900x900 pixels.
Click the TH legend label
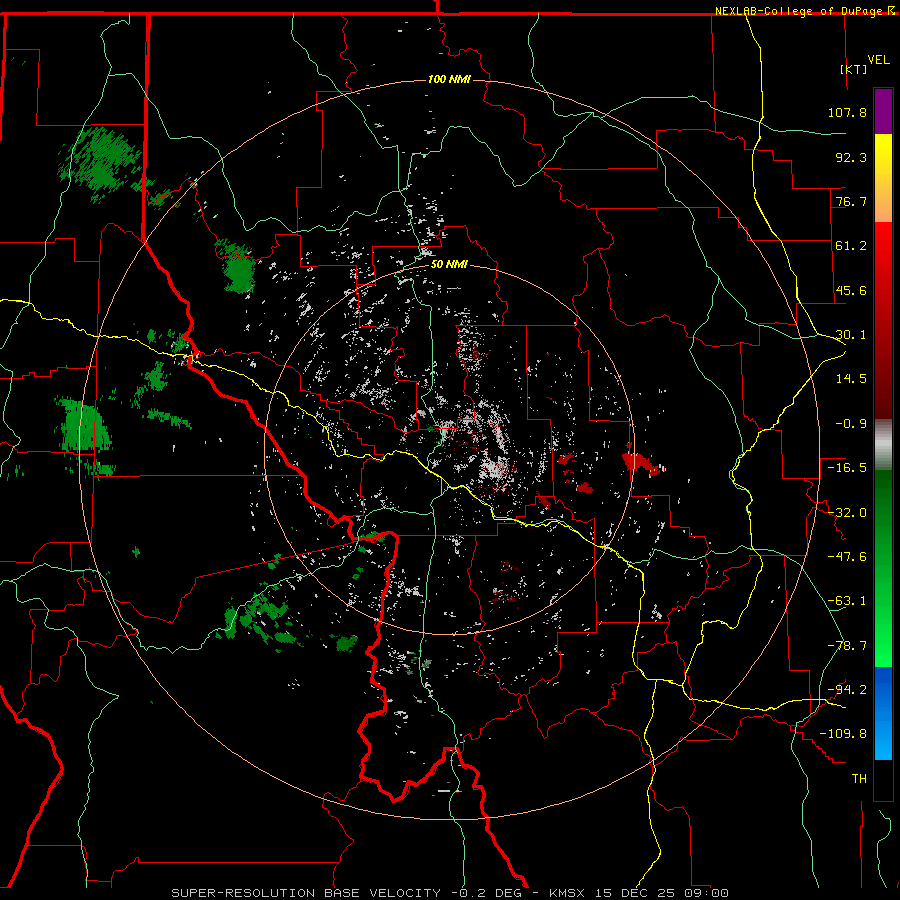[x=859, y=779]
